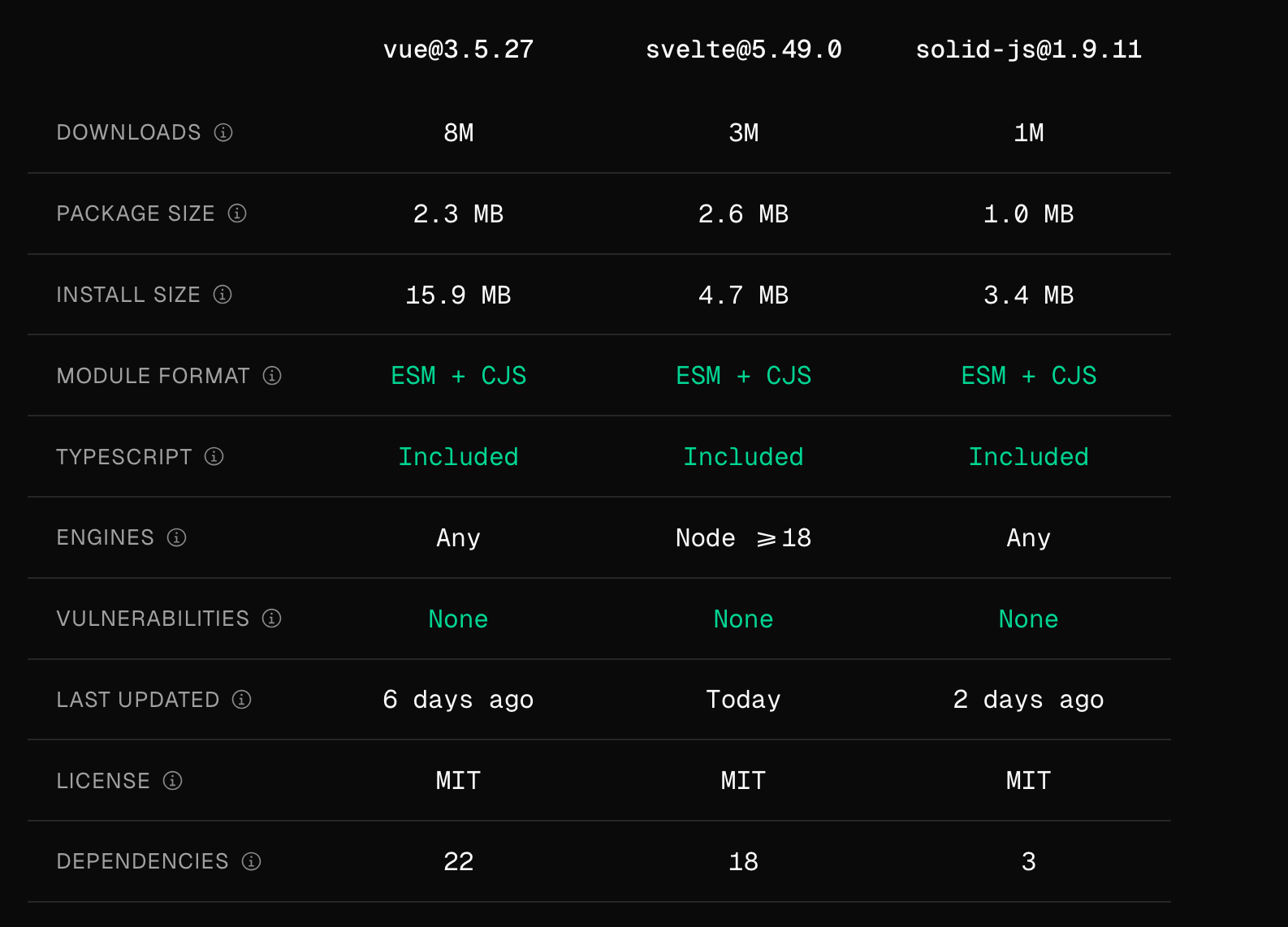The width and height of the screenshot is (1288, 927).
Task: Click solid-js's 1.0 MB package size
Action: (1028, 213)
